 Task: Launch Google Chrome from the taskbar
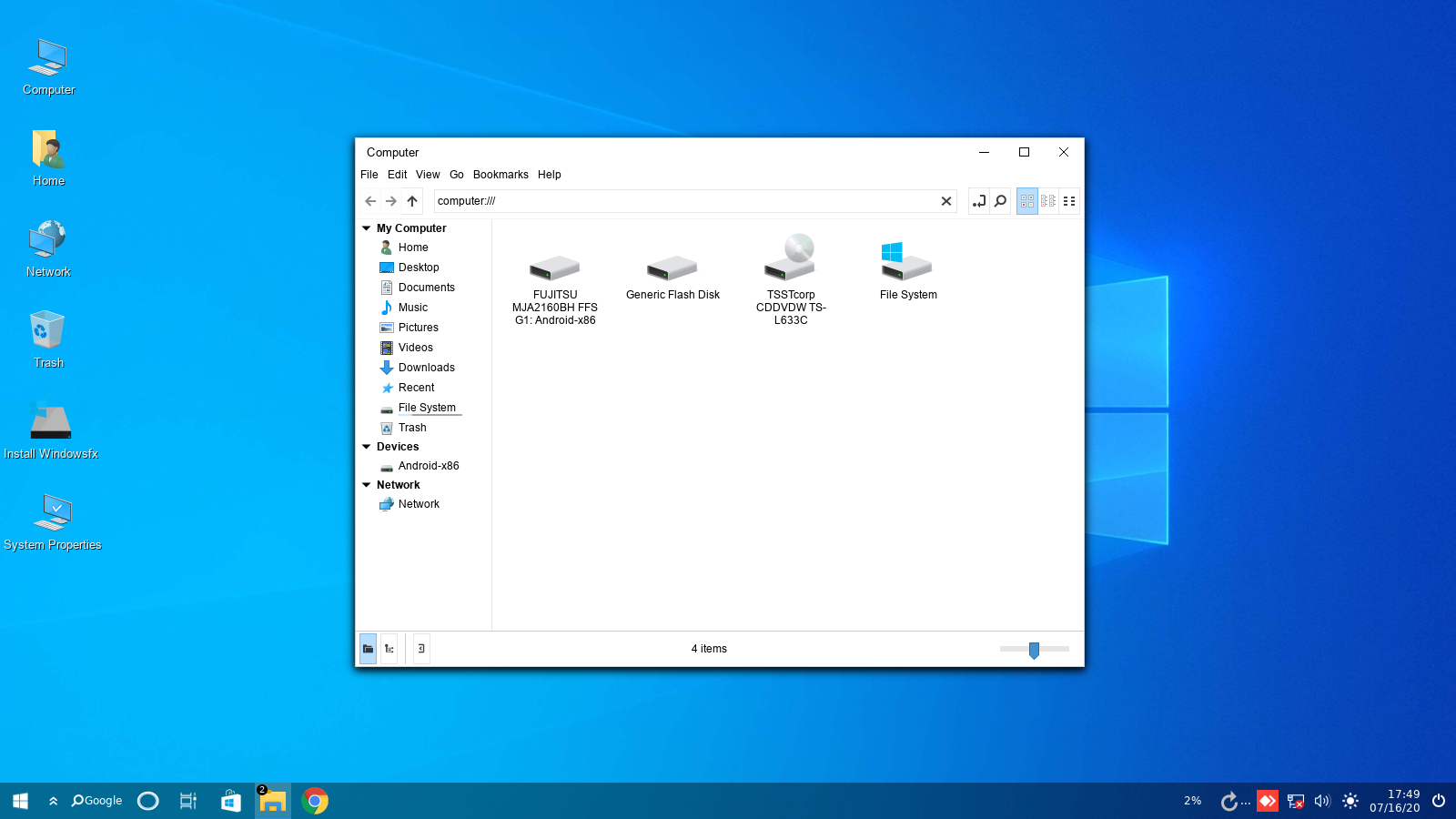tap(315, 801)
